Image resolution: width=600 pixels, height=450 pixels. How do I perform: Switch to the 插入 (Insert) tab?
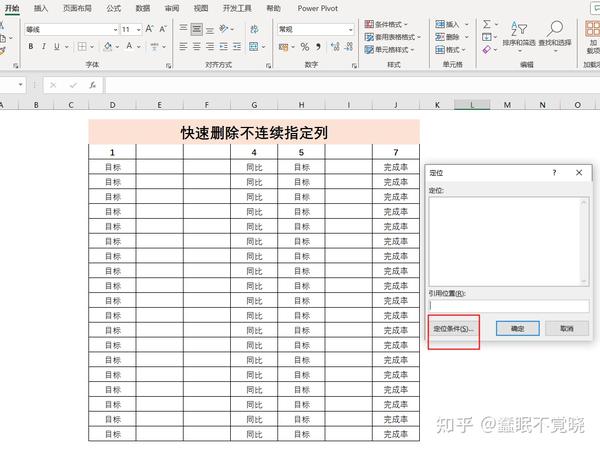tap(41, 8)
